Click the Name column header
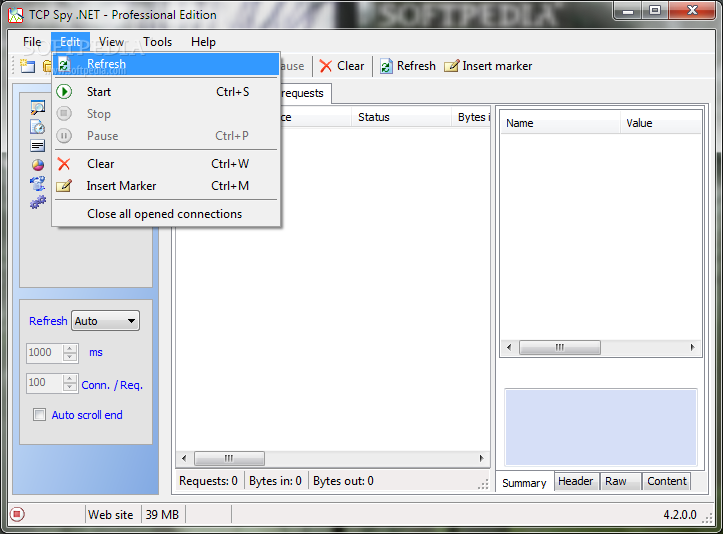Screen dimensions: 723x534 click(x=561, y=123)
